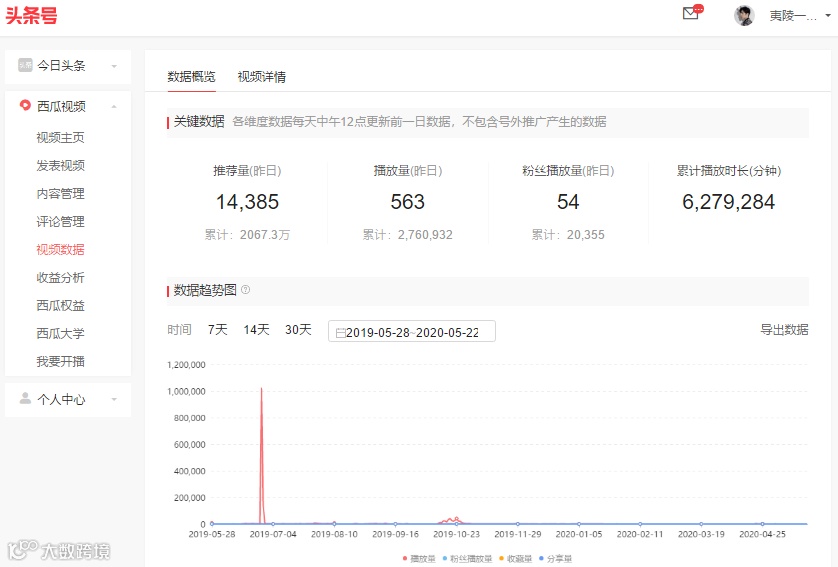Click the 数据趋势图 help question icon

245,290
